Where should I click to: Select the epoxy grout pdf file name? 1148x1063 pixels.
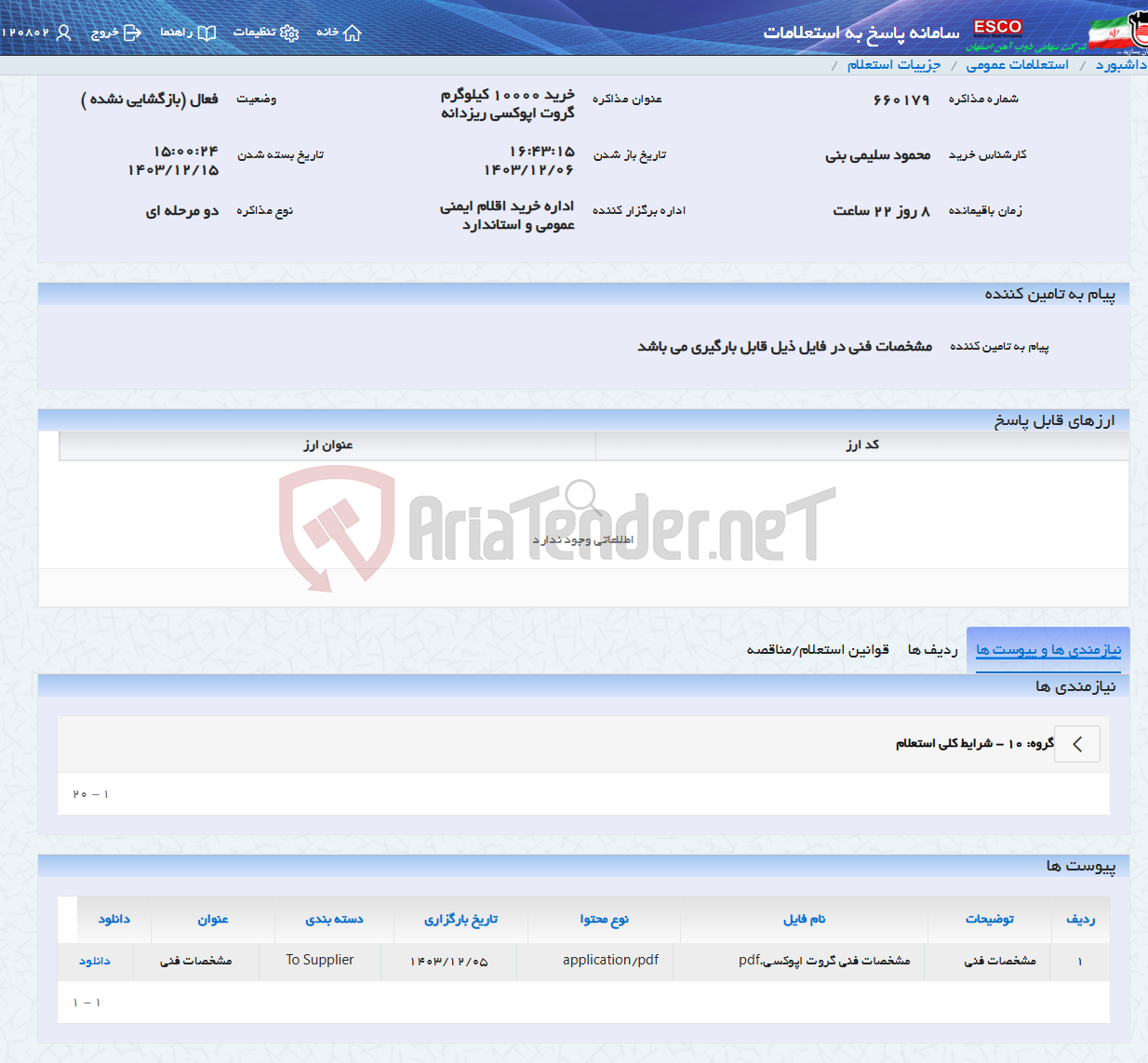(824, 960)
